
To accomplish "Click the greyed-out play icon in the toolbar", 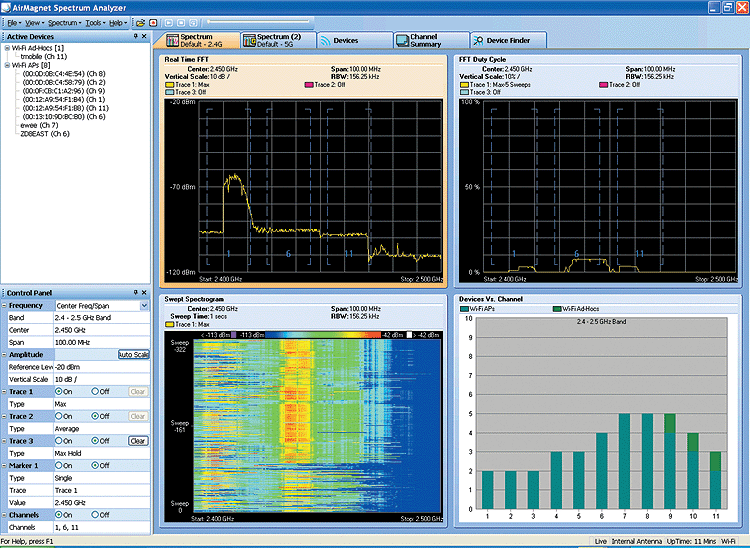I will (x=169, y=22).
